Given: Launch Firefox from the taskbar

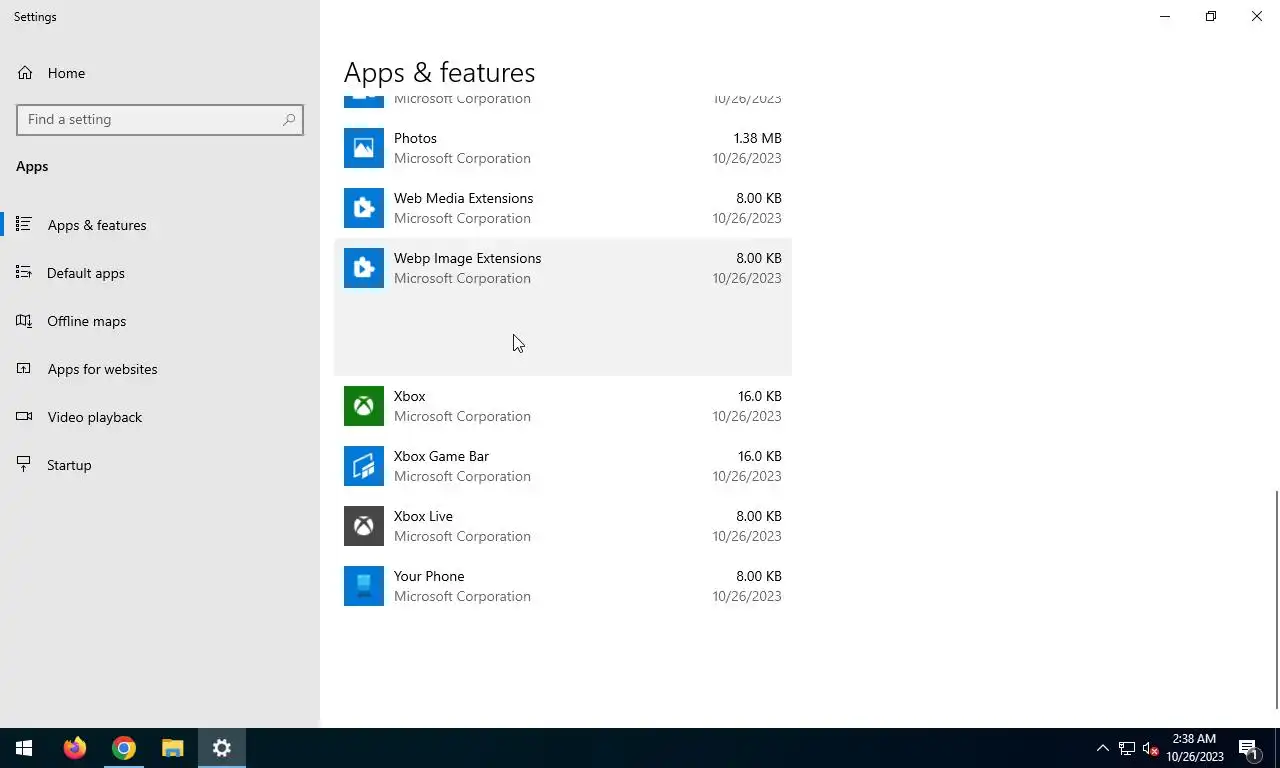Looking at the screenshot, I should (75, 748).
